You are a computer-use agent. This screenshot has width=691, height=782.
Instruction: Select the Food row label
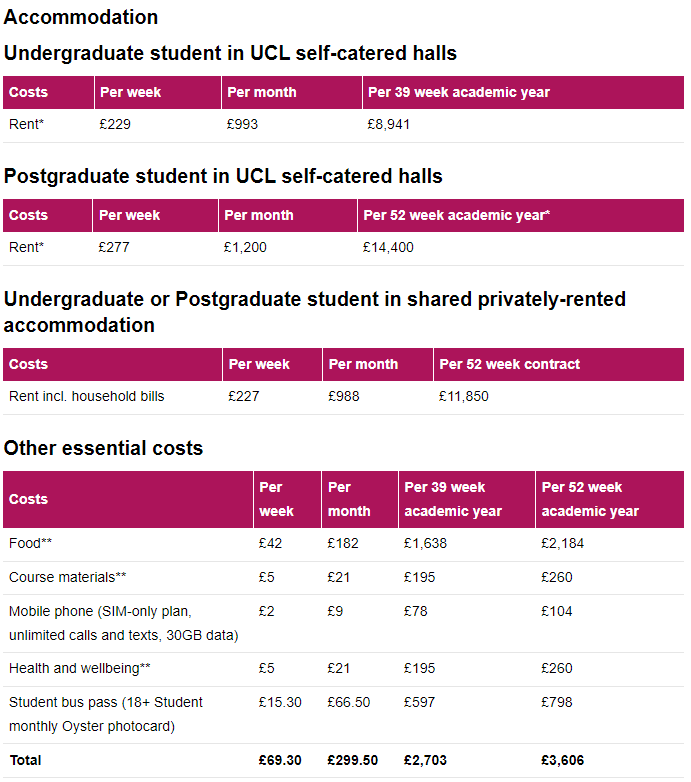[x=29, y=544]
